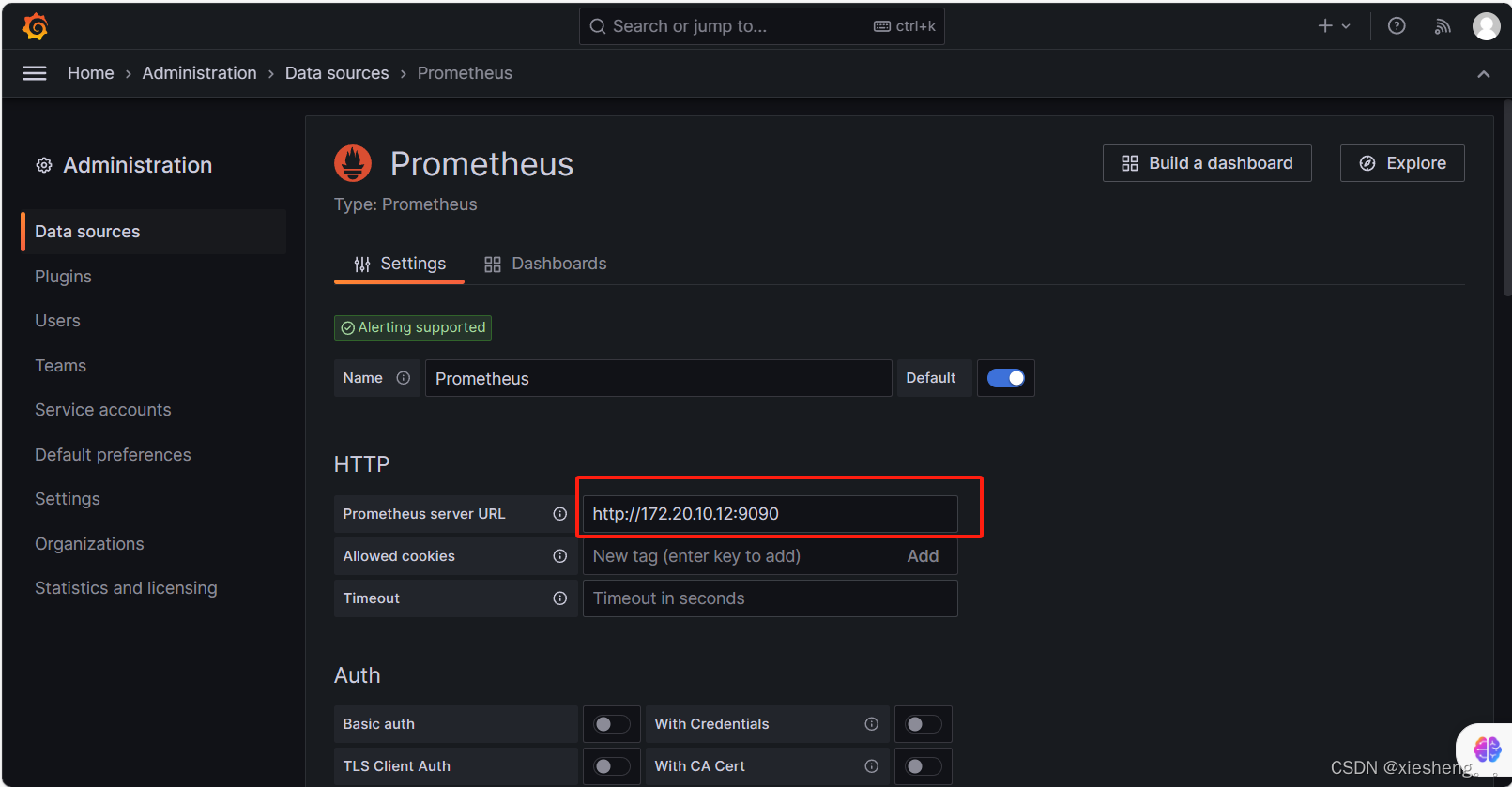Open the navigation hamburger menu
Viewport: 1512px width, 787px height.
pos(34,72)
